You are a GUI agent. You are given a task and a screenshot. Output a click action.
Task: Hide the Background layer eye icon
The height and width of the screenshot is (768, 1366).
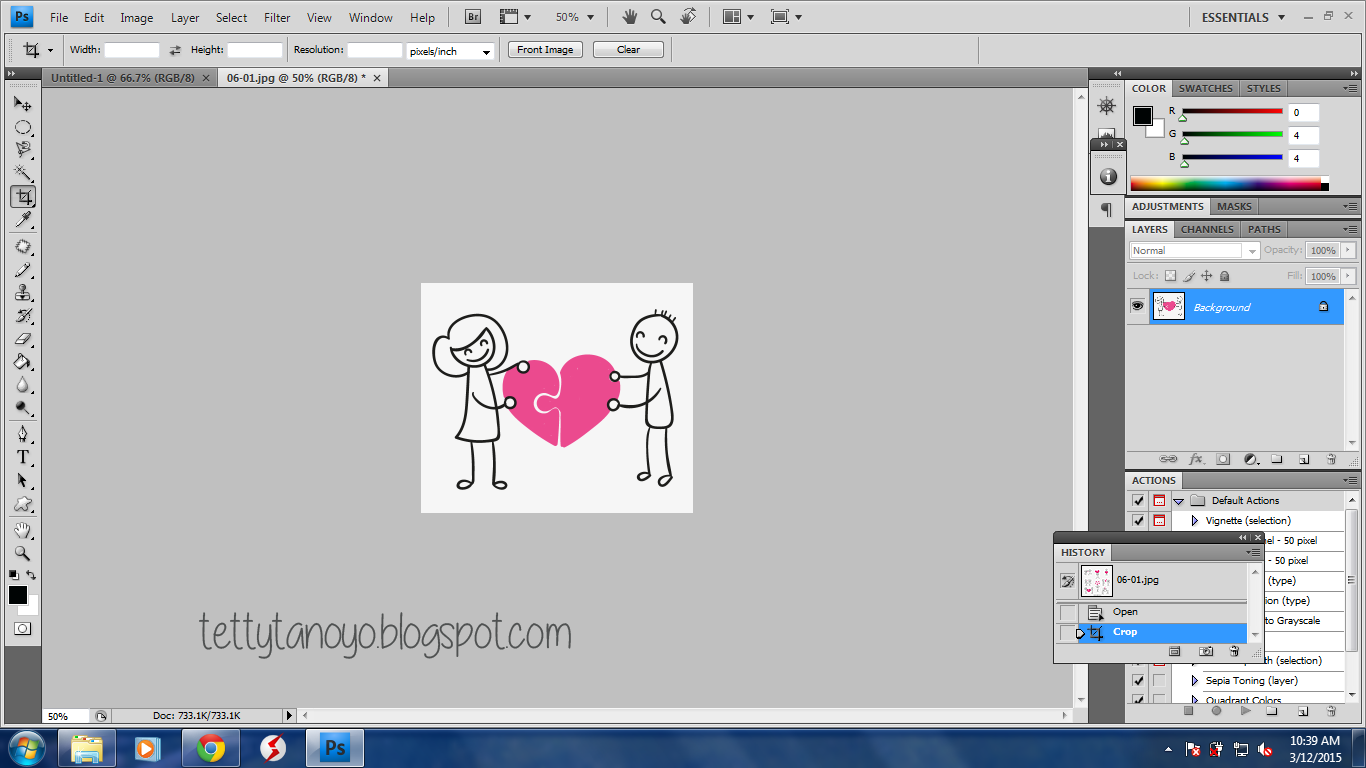1137,307
